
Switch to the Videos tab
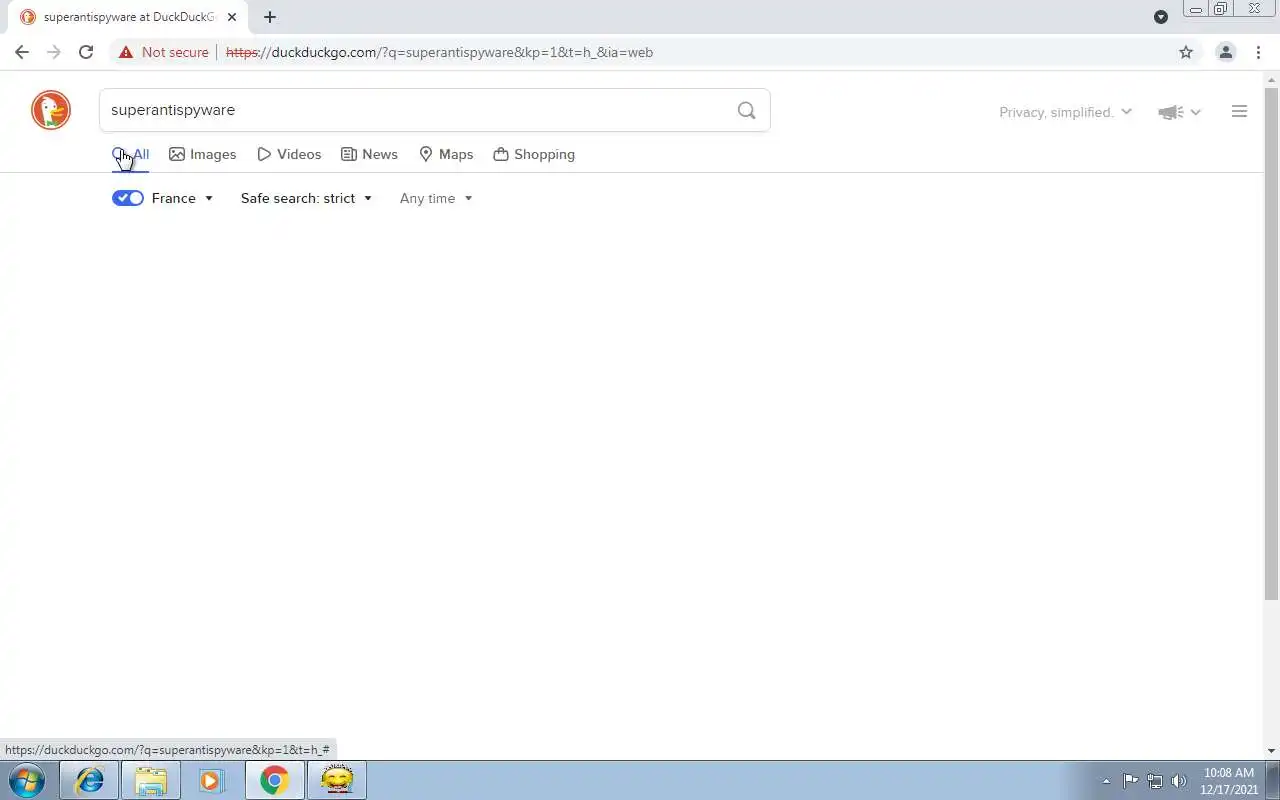click(289, 155)
